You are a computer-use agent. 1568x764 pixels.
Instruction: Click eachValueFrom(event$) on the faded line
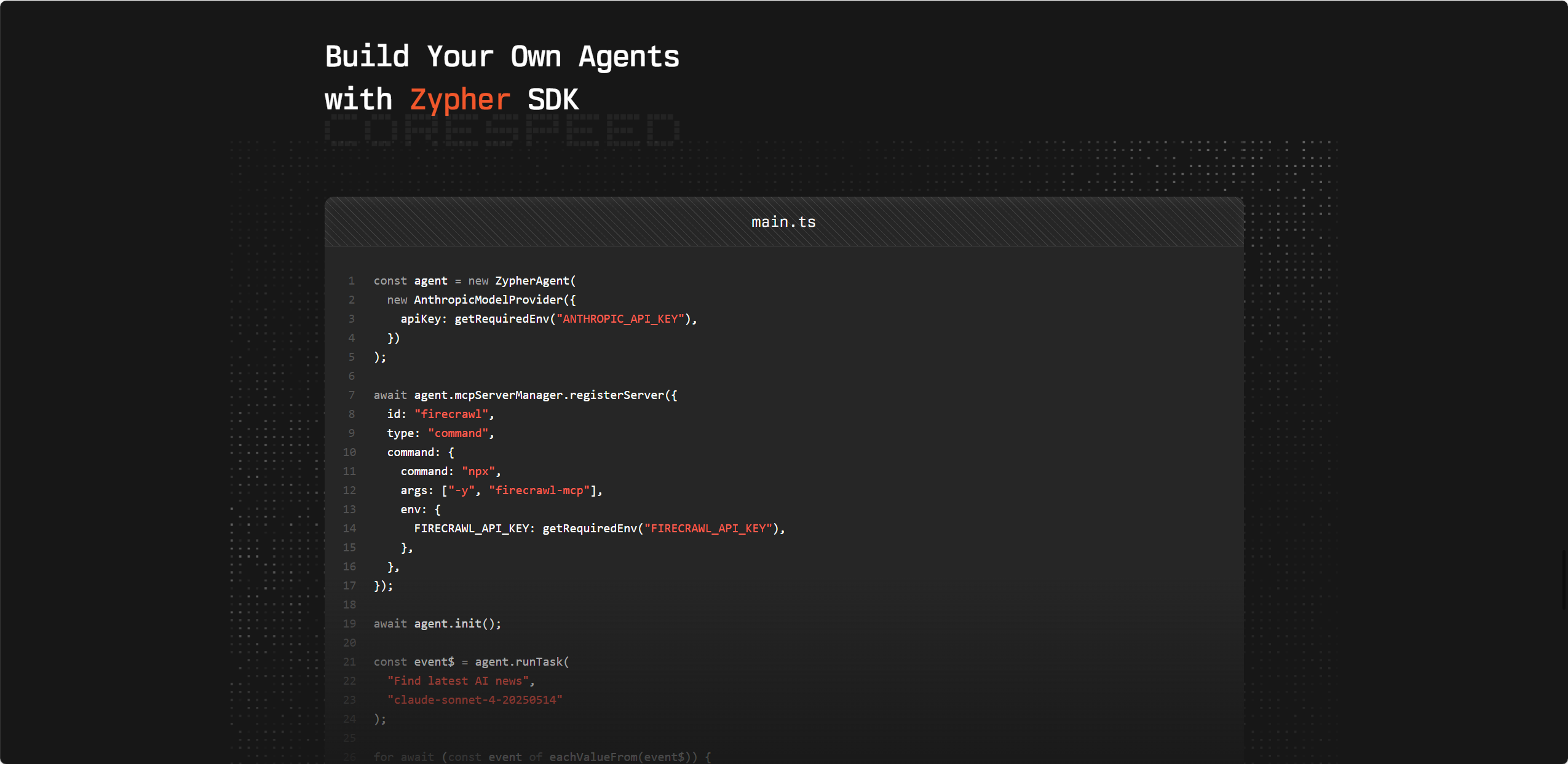coord(620,757)
